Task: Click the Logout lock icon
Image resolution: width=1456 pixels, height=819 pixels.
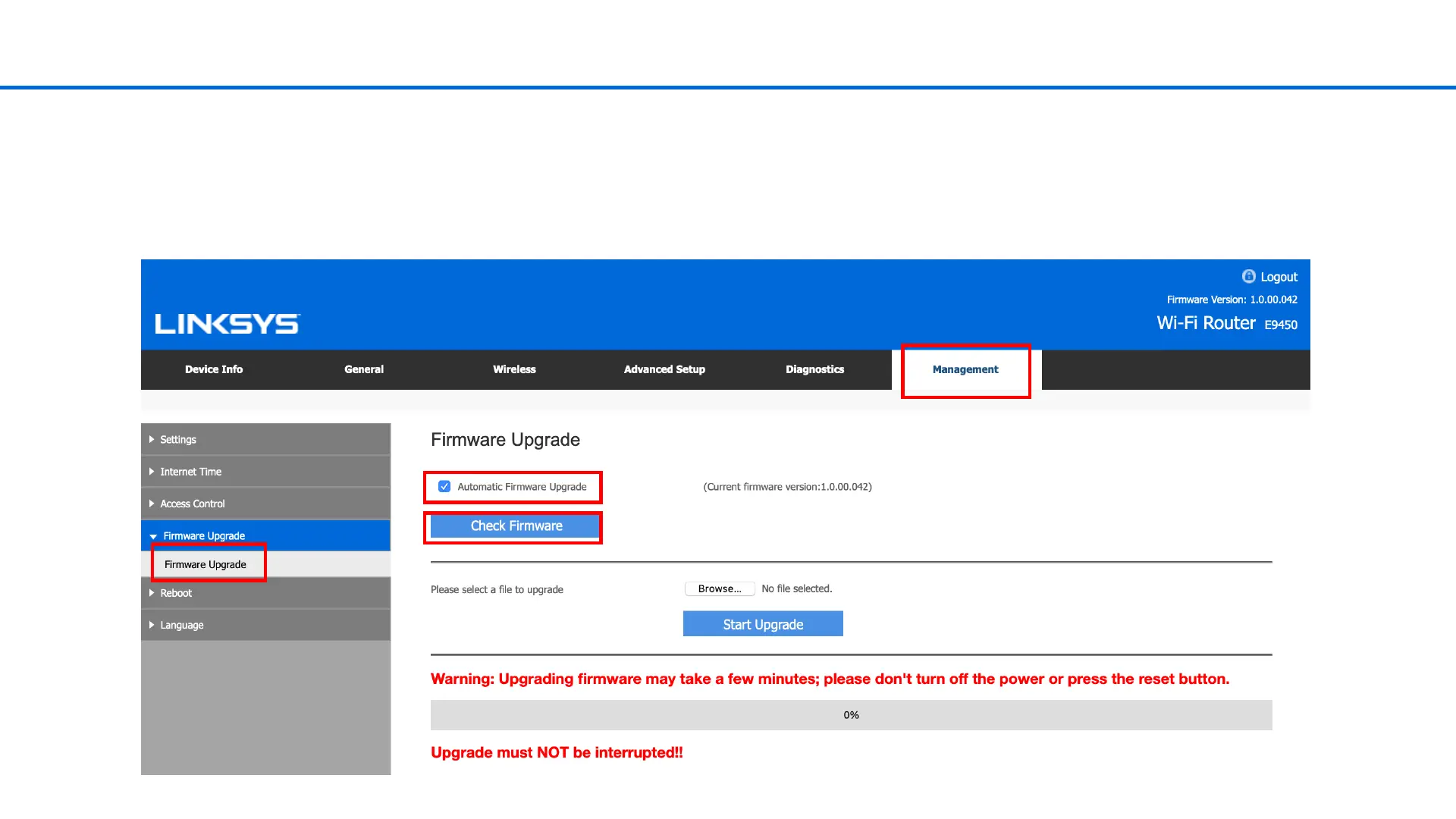Action: coord(1248,276)
